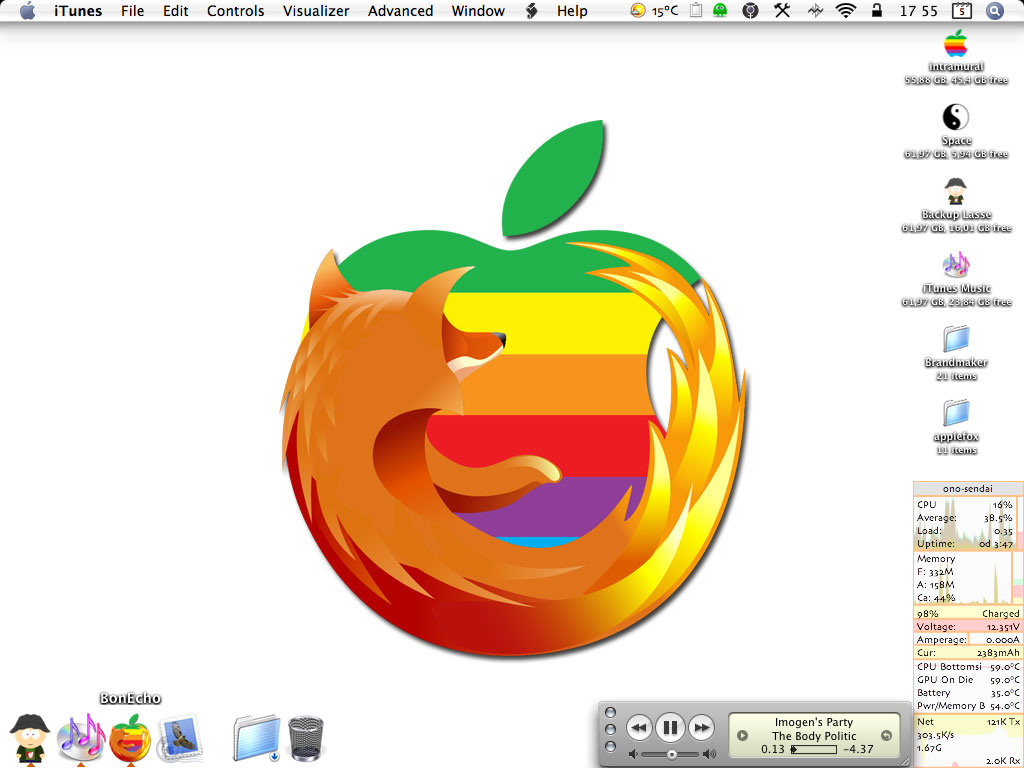Click the padlock menu bar icon
The image size is (1024, 768).
tap(877, 10)
